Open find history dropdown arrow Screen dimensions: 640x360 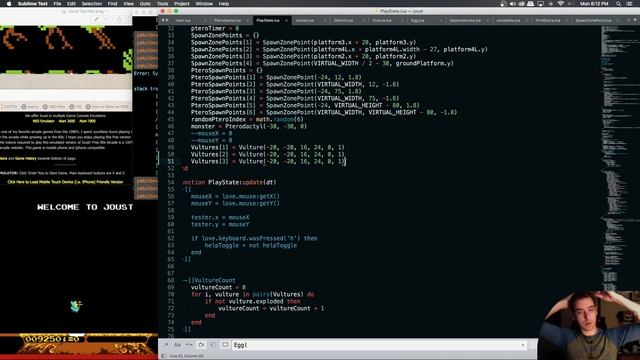[x=523, y=345]
